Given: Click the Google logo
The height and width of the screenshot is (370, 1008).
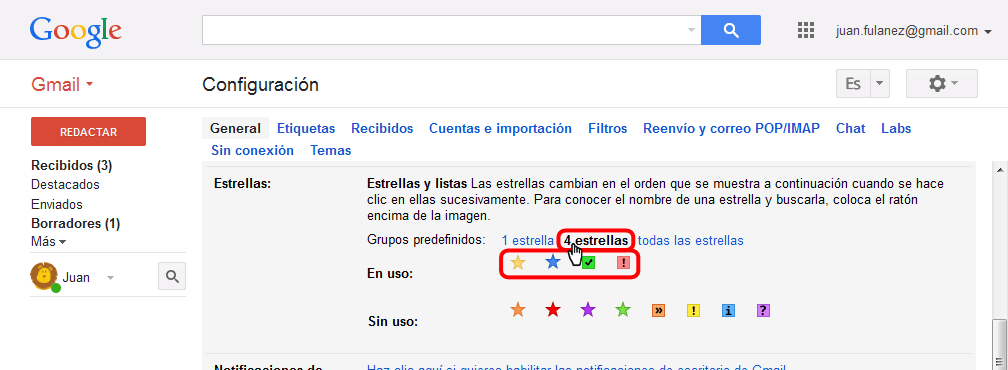Looking at the screenshot, I should [75, 31].
